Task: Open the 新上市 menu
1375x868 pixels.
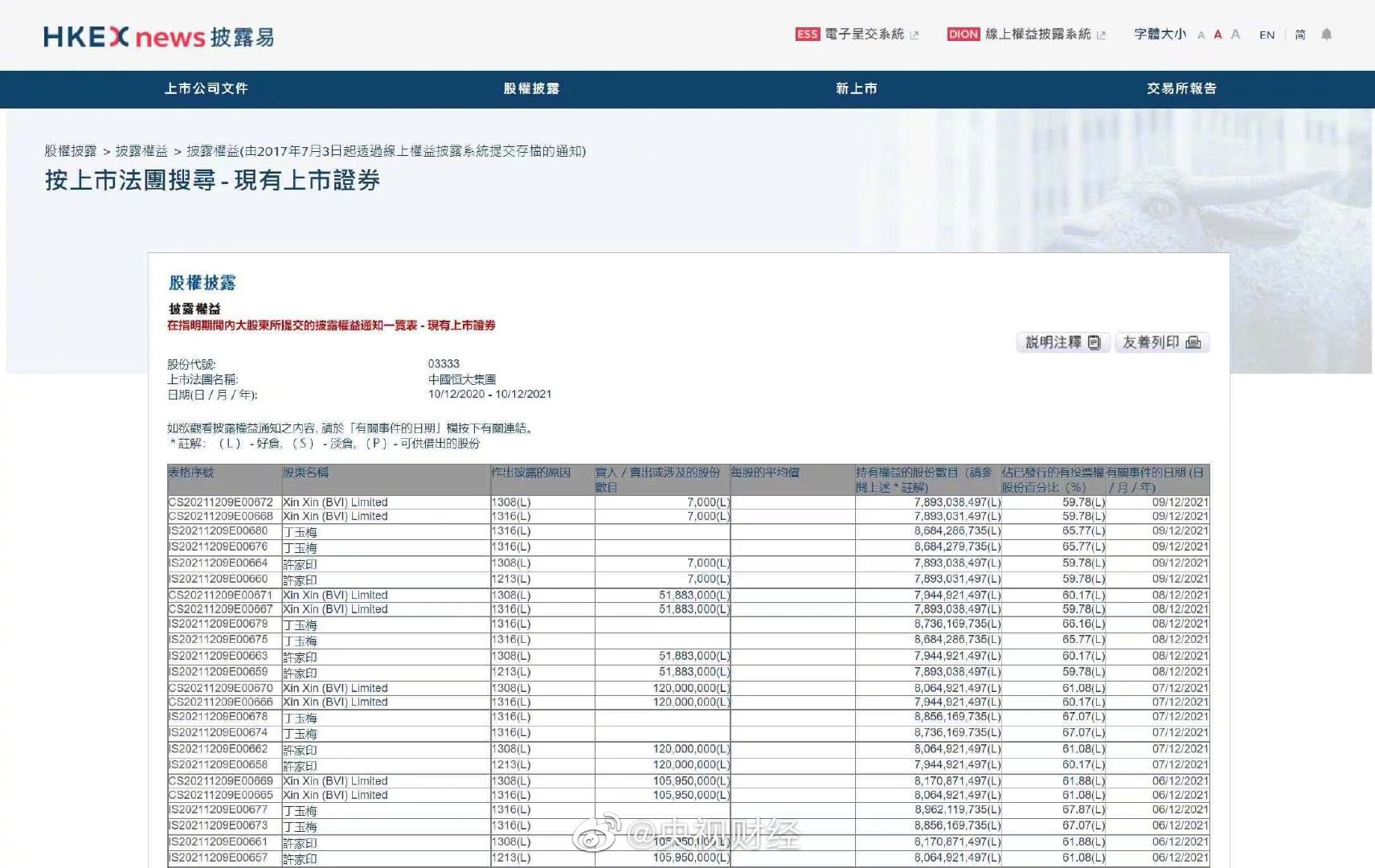Action: [x=857, y=88]
